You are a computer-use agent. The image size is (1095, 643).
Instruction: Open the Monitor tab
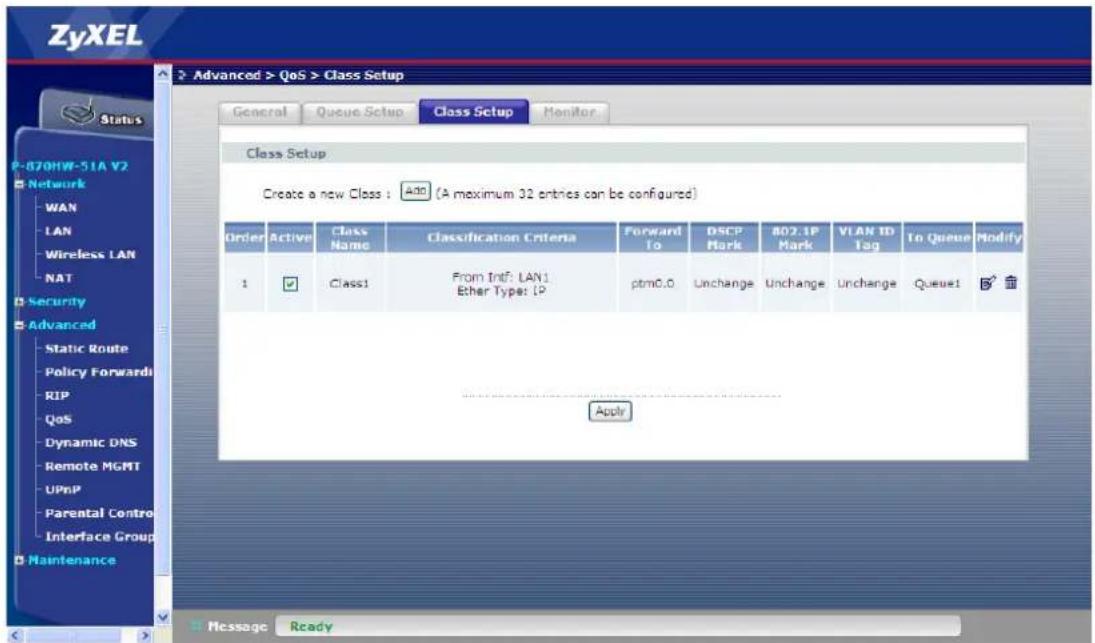coord(569,112)
